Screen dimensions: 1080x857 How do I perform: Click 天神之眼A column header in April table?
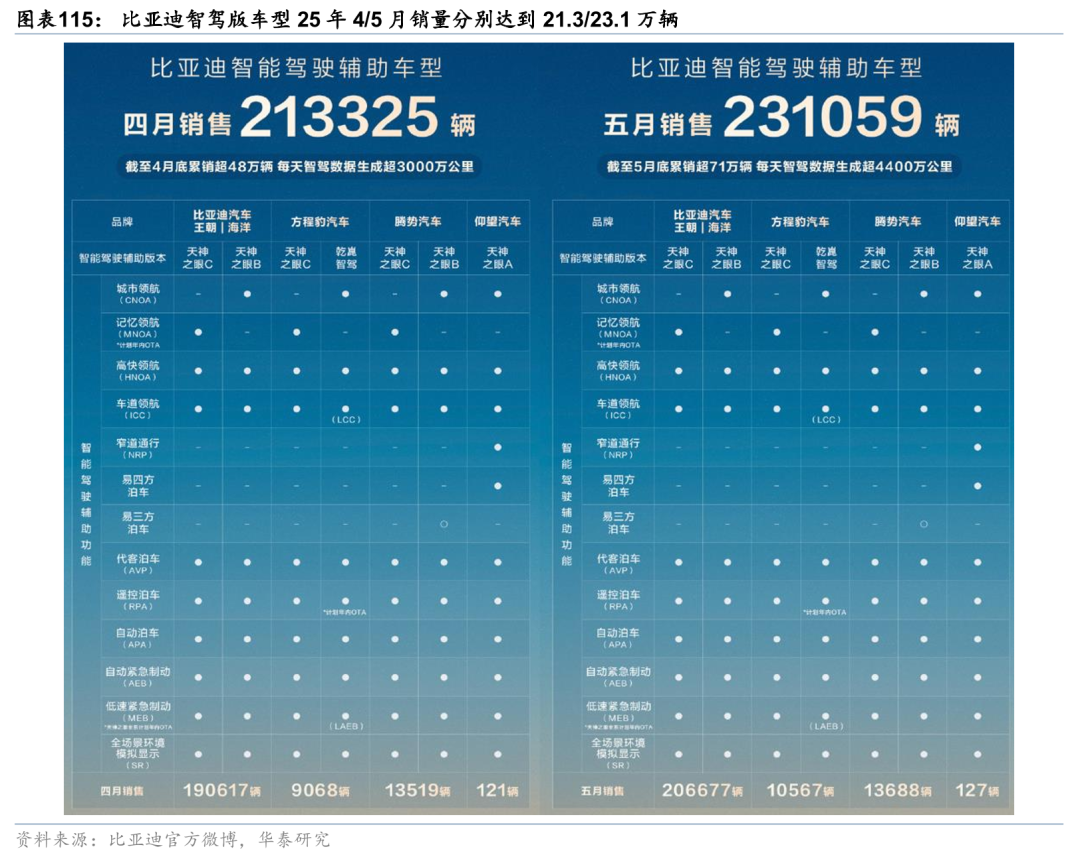497,258
